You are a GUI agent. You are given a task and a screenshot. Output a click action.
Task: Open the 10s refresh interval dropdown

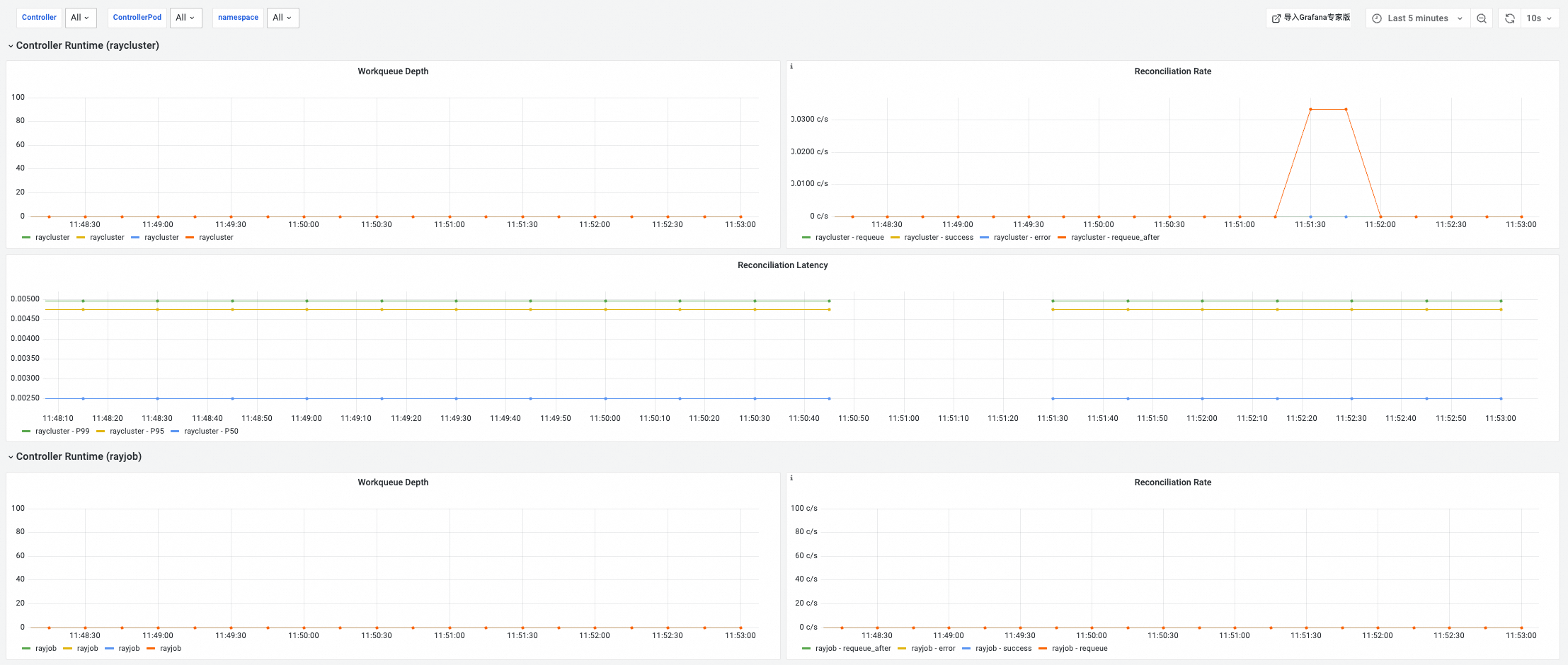pos(1539,18)
